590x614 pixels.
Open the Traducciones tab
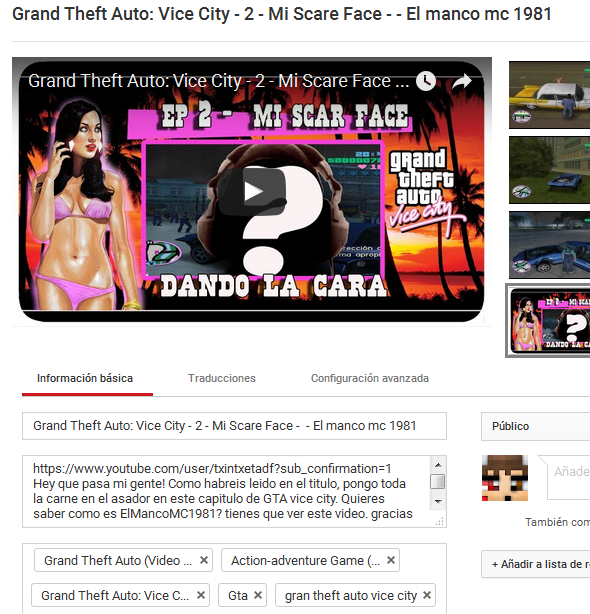222,378
